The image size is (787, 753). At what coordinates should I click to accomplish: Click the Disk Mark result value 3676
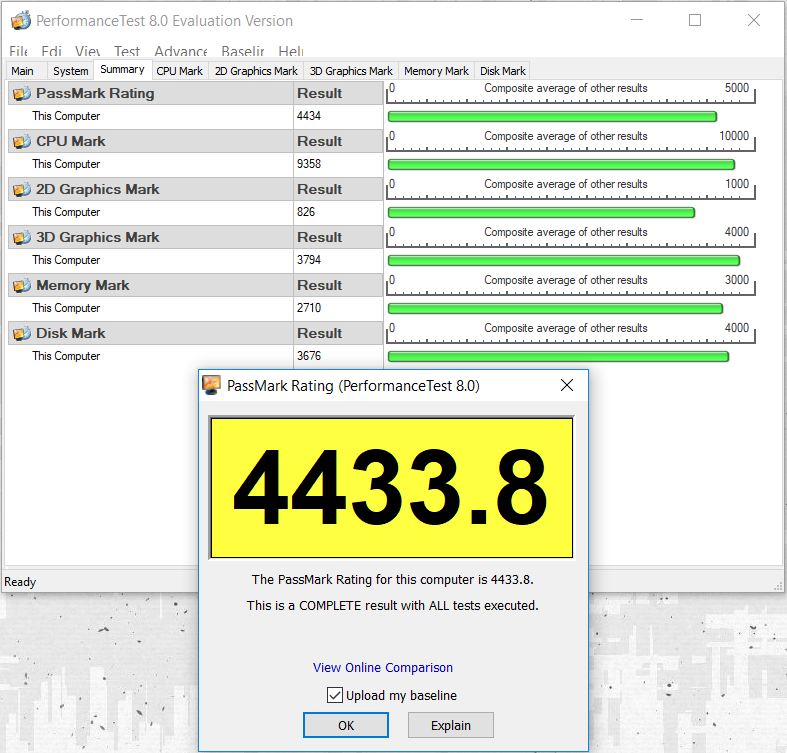coord(309,356)
